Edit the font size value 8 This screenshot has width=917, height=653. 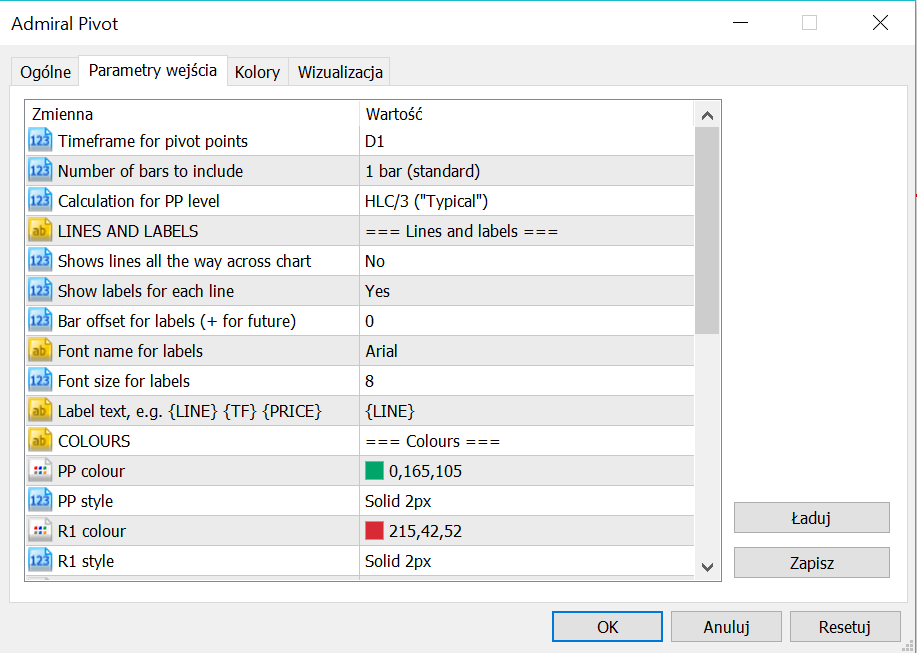point(526,381)
